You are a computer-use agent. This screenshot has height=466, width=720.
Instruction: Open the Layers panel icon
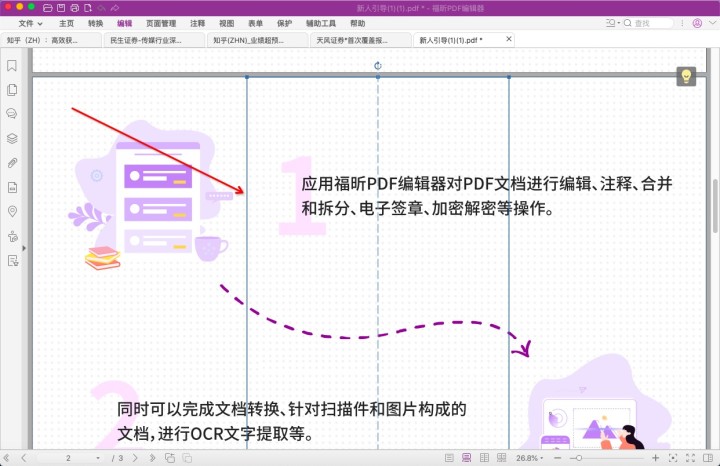[13, 138]
